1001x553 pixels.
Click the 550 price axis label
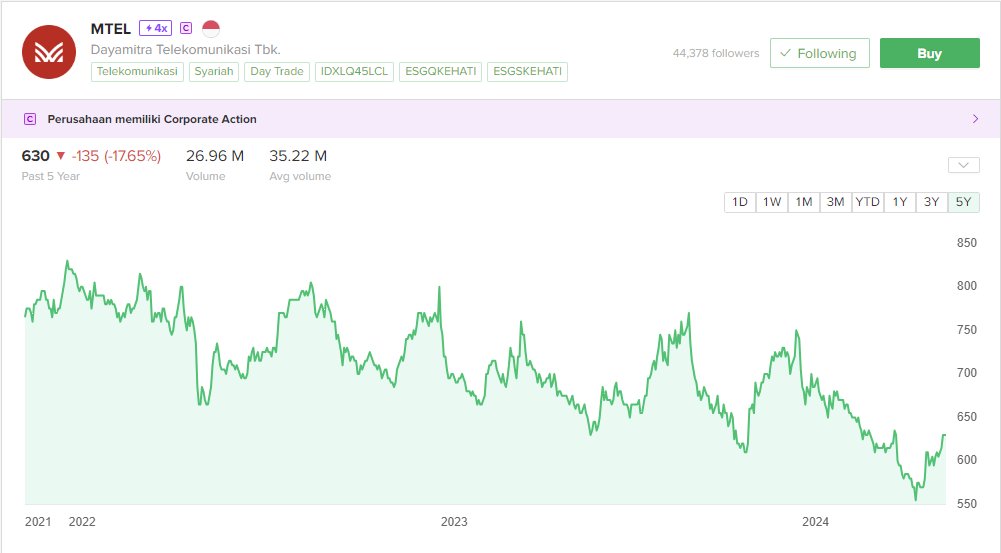tap(967, 504)
